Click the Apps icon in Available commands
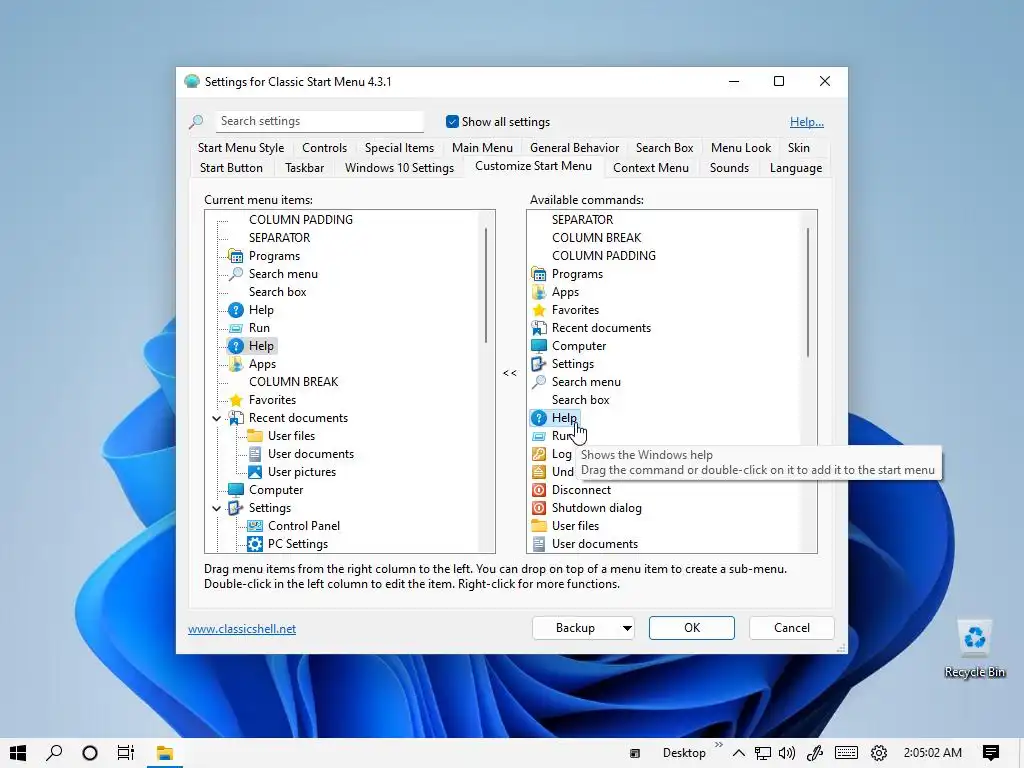The height and width of the screenshot is (768, 1024). [539, 292]
